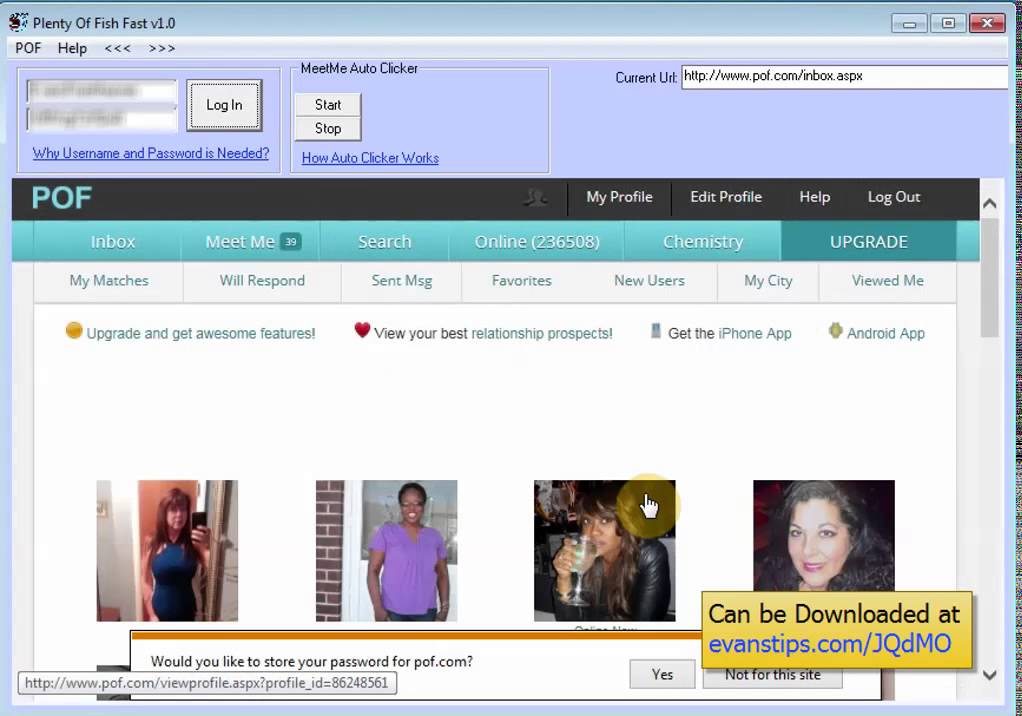Open 'Why Username and Password is Needed?' link
The image size is (1022, 716).
point(151,153)
